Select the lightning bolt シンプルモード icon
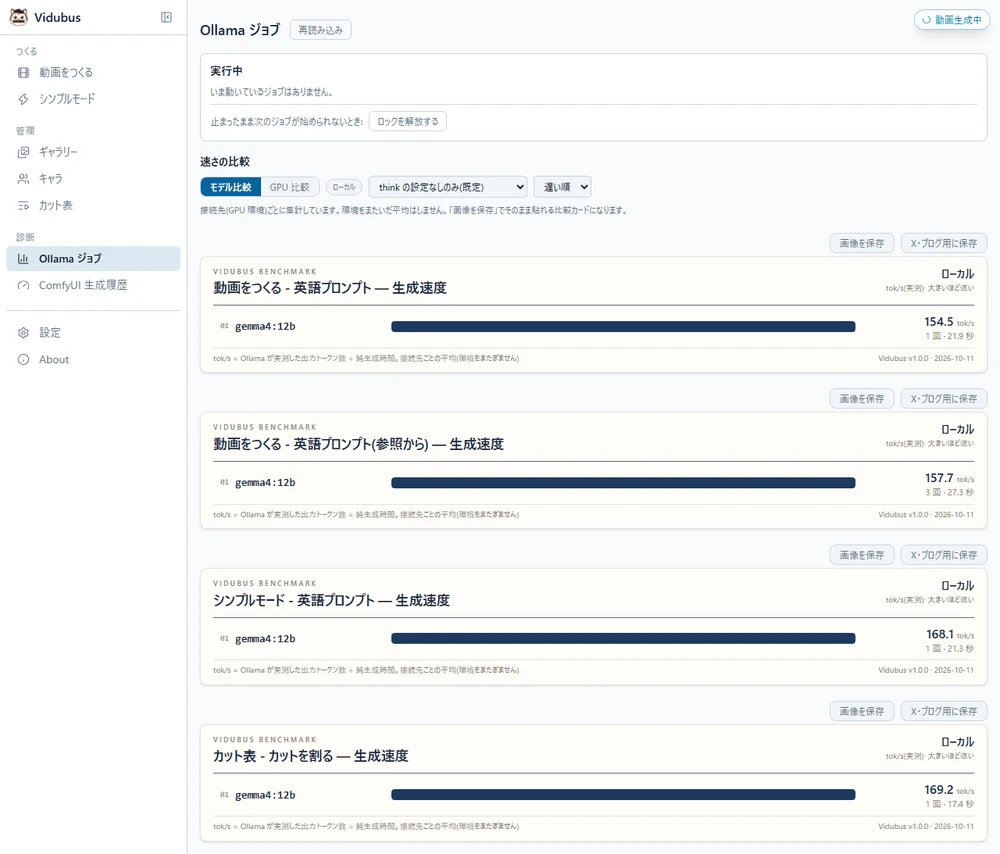The height and width of the screenshot is (854, 1000). (24, 99)
